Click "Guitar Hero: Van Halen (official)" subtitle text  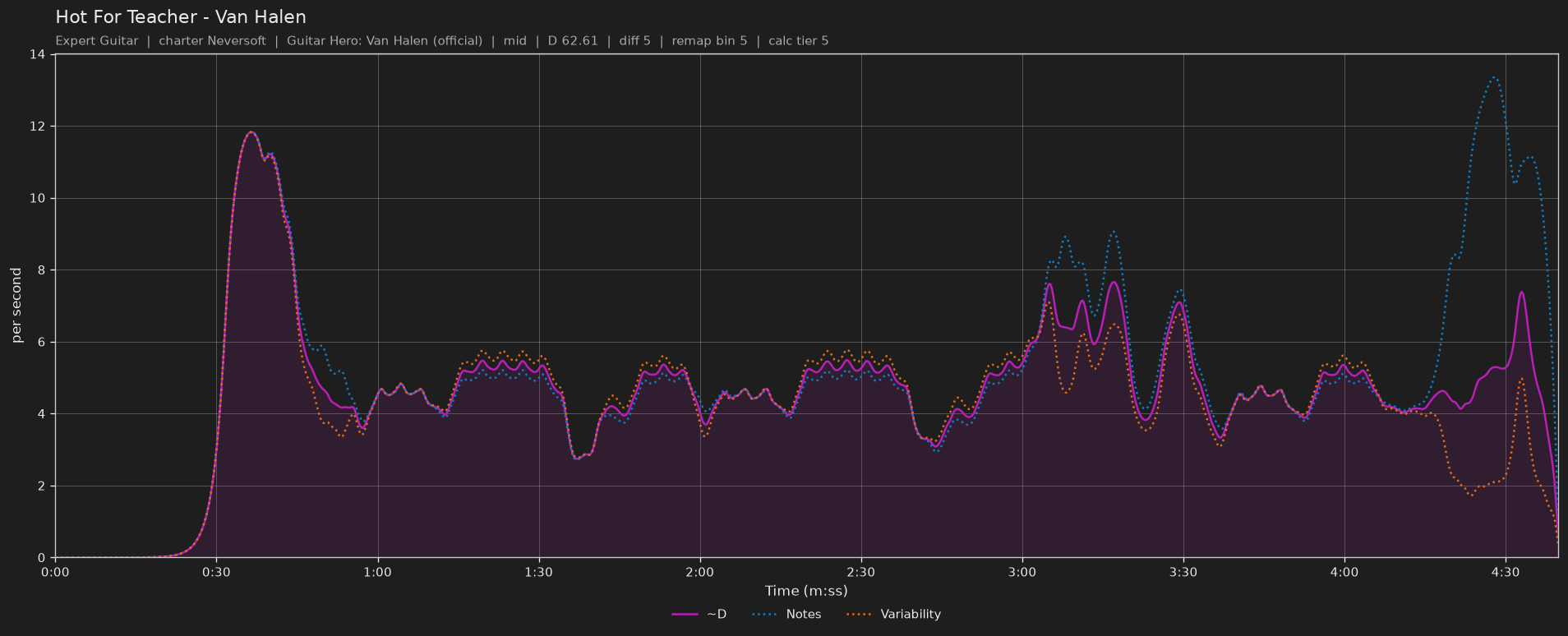coord(385,41)
